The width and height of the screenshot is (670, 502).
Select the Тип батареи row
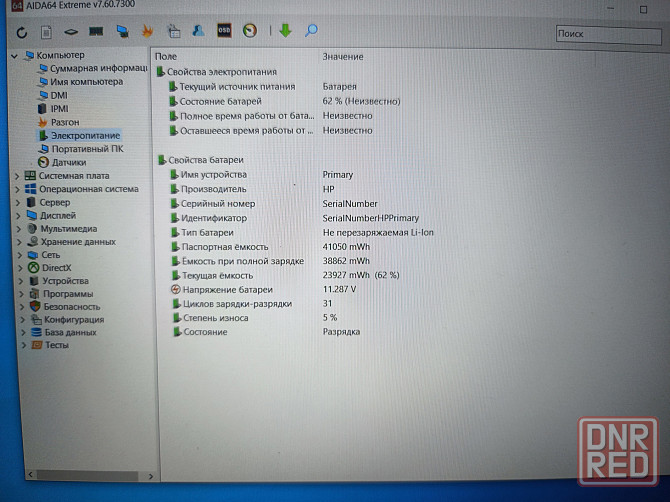tap(302, 232)
